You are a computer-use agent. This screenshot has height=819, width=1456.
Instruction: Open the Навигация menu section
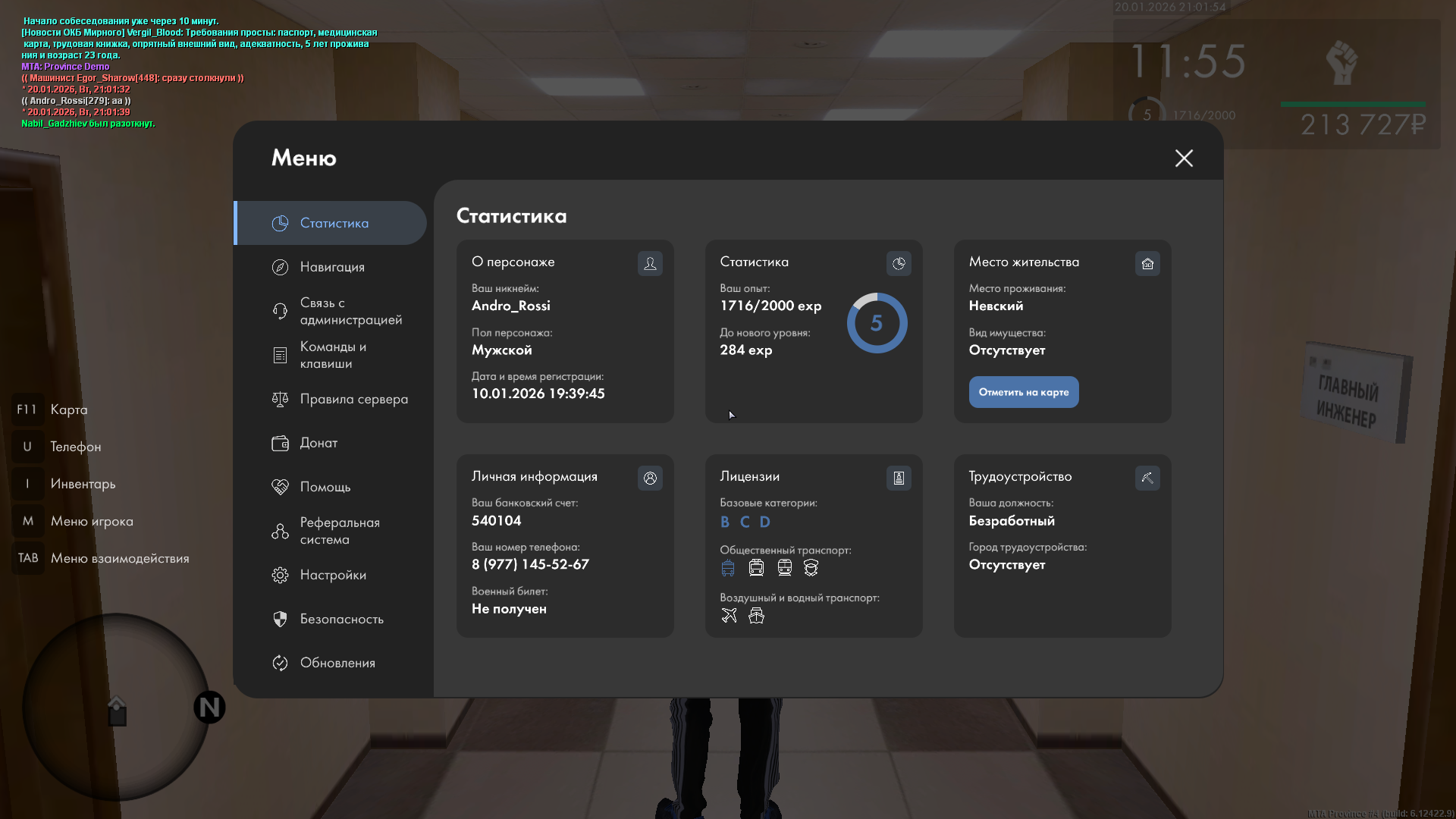tap(332, 267)
